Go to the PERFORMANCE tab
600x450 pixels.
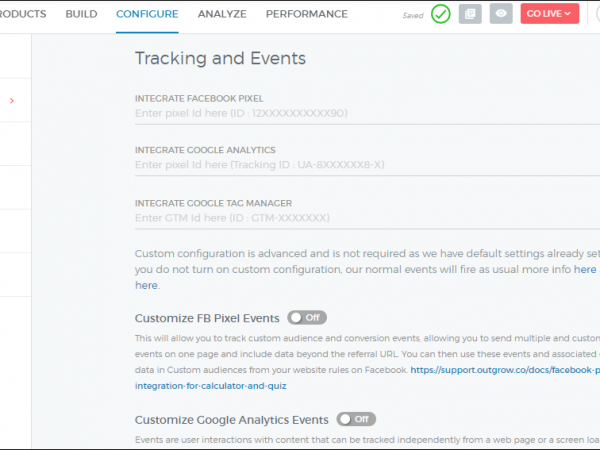click(x=306, y=14)
